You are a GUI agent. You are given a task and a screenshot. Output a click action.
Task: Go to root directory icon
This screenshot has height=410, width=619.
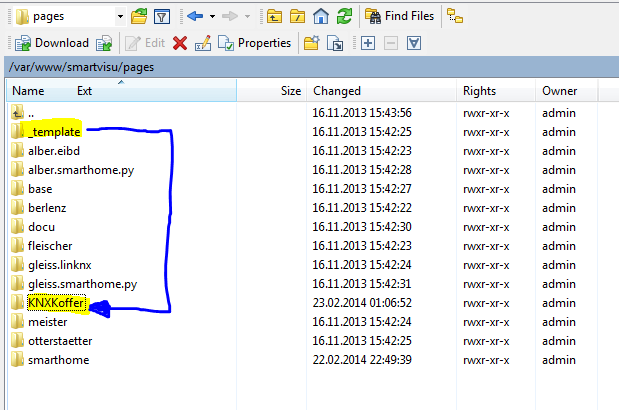coord(297,17)
